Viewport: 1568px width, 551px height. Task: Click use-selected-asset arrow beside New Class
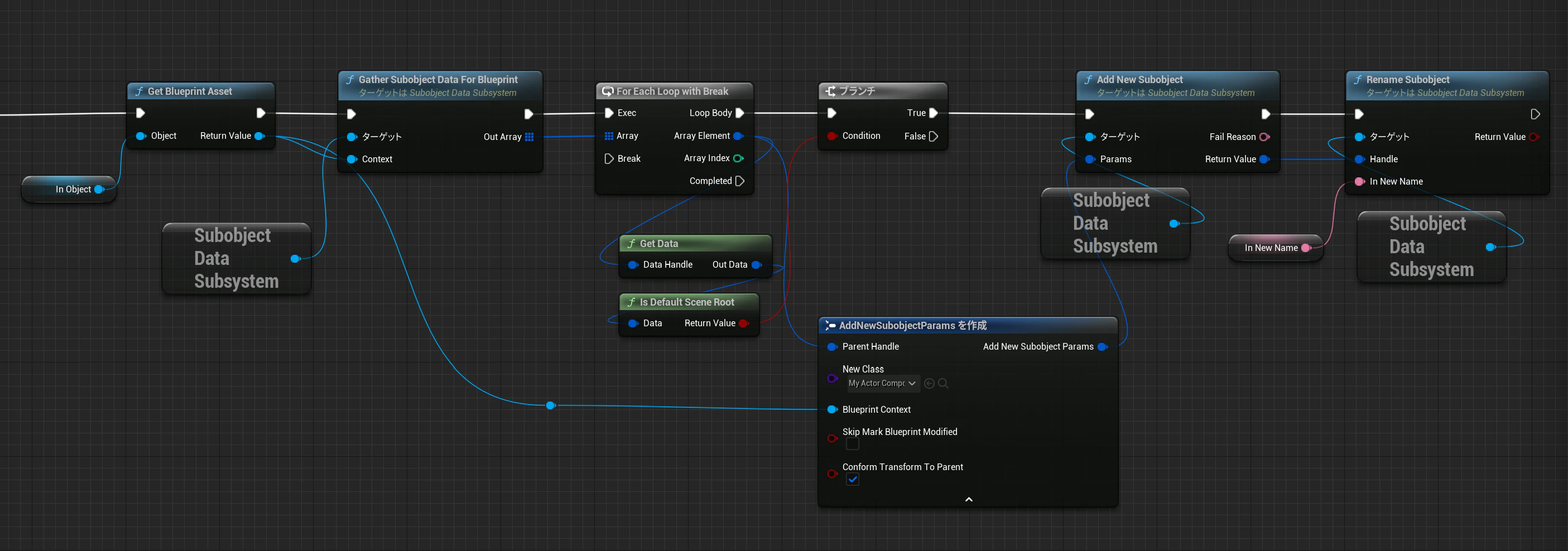point(929,383)
